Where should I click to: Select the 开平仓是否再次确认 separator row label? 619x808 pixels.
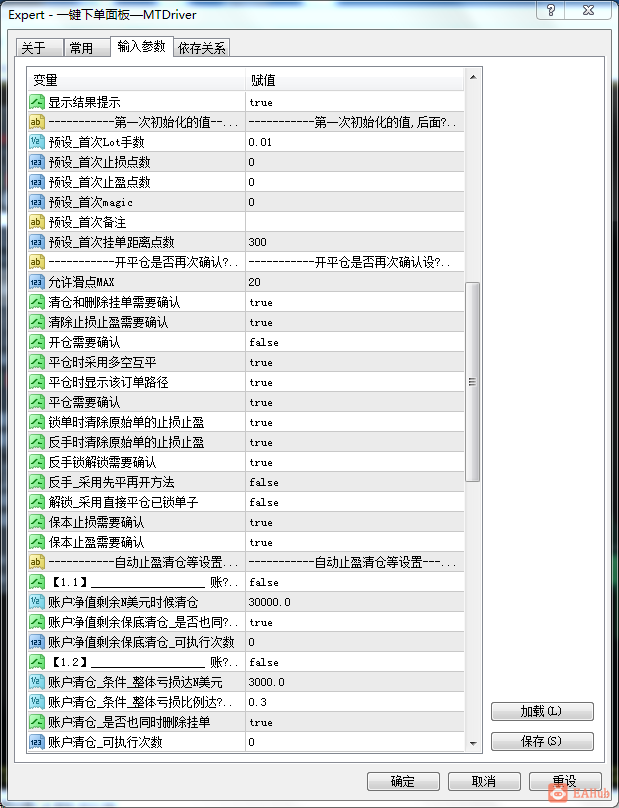pyautogui.click(x=143, y=262)
